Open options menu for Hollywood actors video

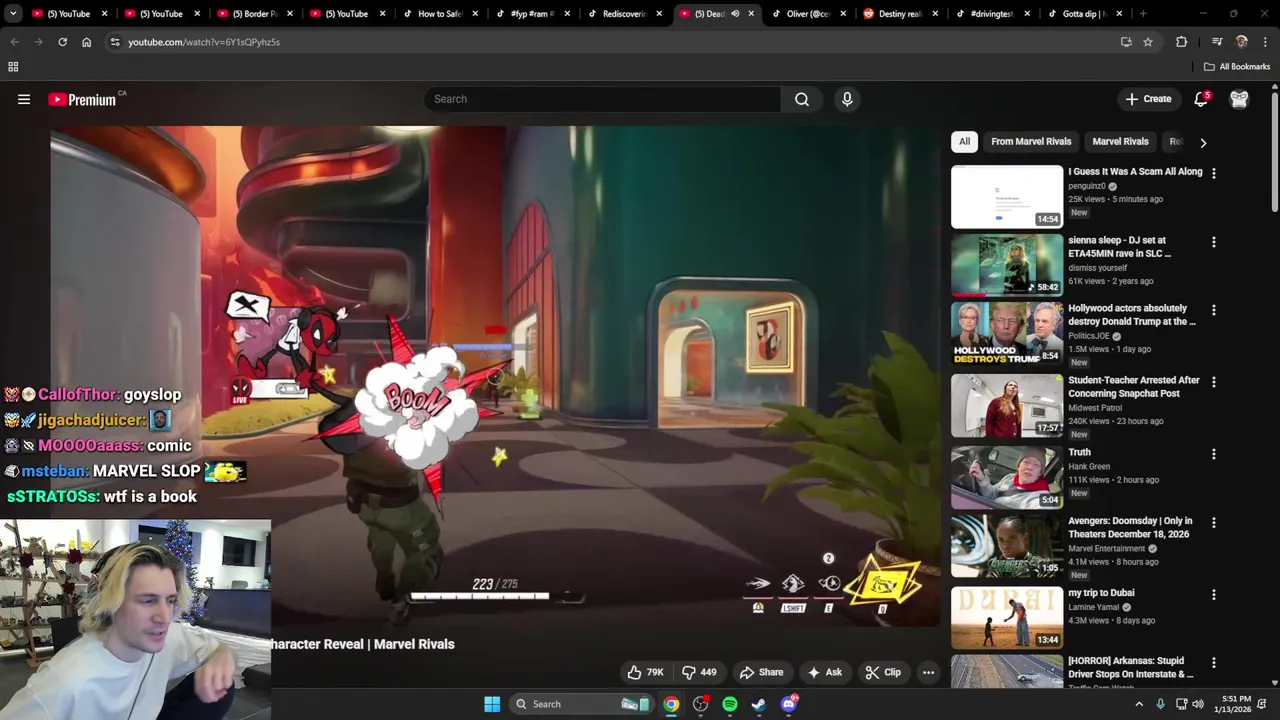tap(1213, 310)
